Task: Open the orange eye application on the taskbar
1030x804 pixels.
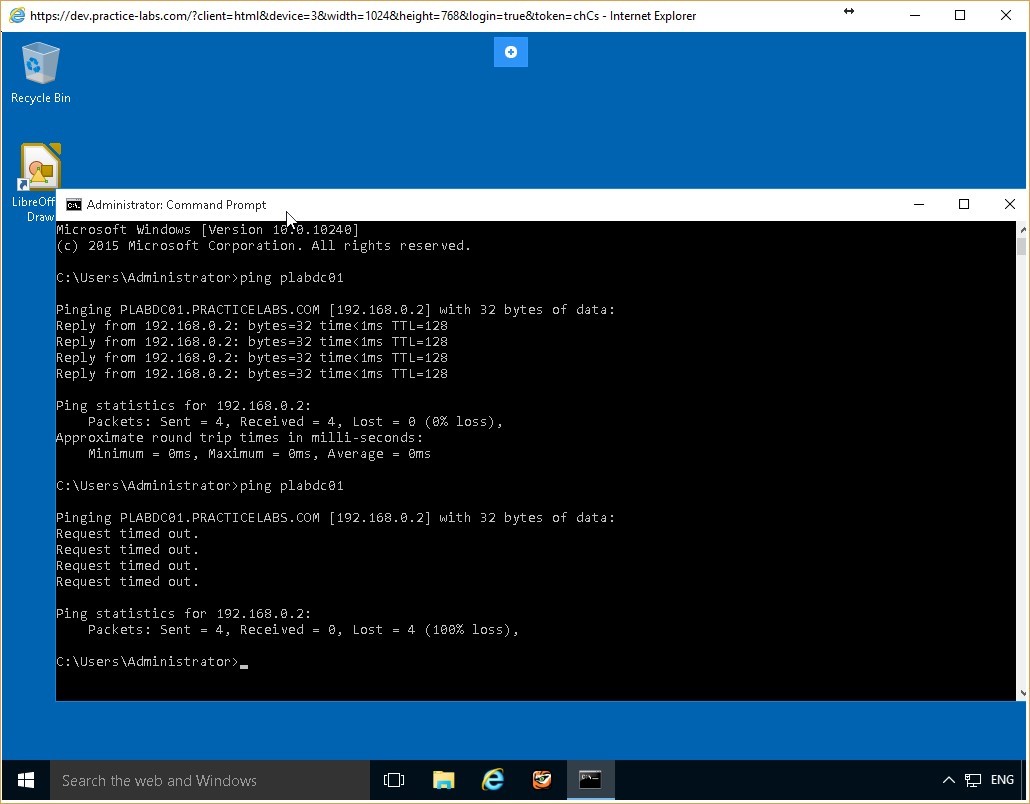Action: coord(541,780)
